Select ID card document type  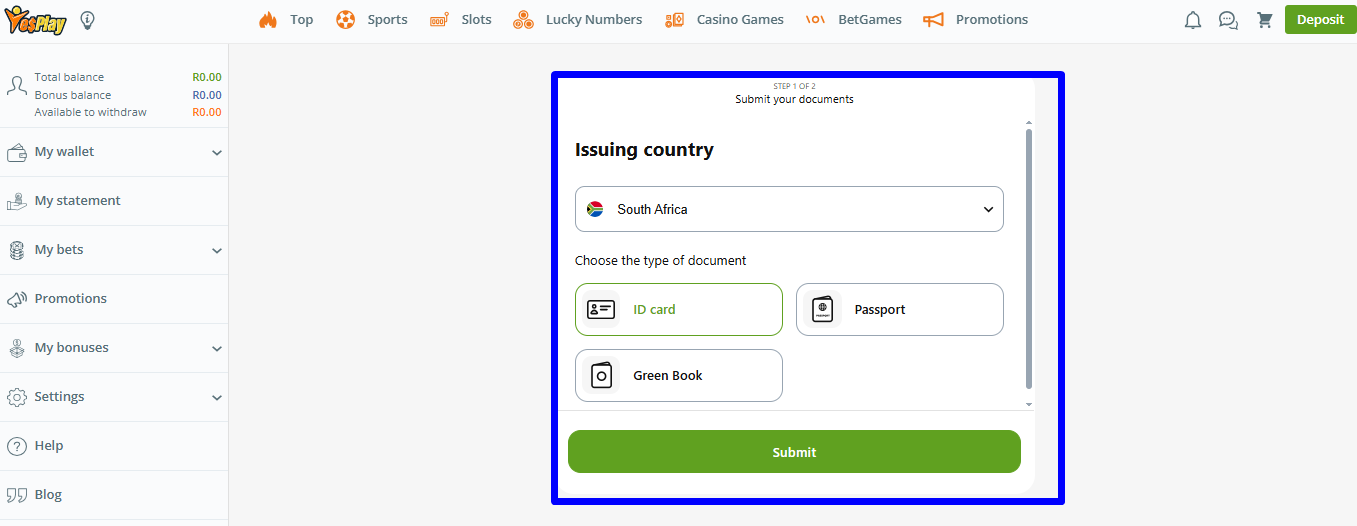(x=678, y=310)
